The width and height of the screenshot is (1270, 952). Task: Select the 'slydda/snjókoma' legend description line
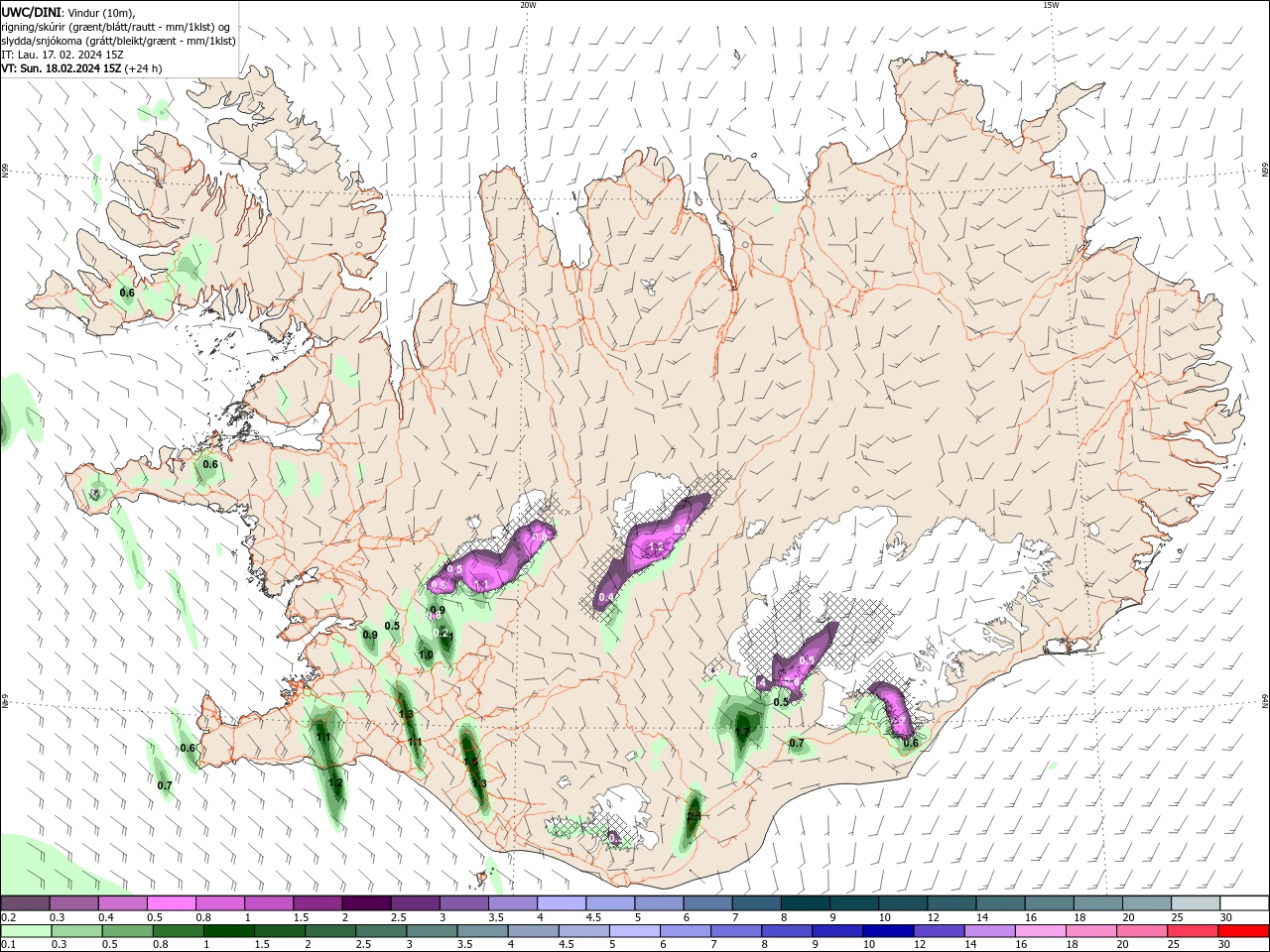118,41
